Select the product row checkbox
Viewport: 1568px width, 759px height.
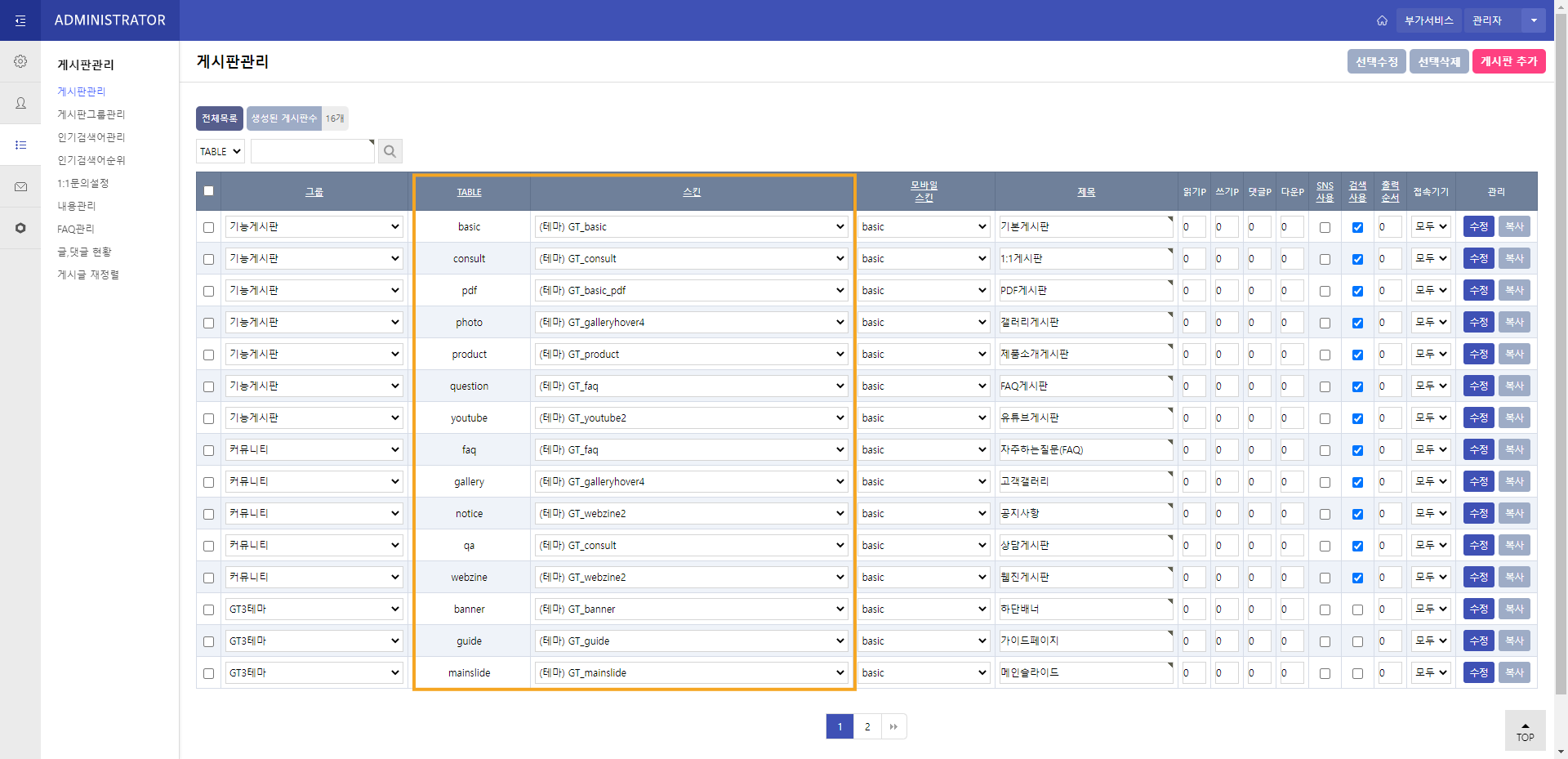[x=208, y=355]
